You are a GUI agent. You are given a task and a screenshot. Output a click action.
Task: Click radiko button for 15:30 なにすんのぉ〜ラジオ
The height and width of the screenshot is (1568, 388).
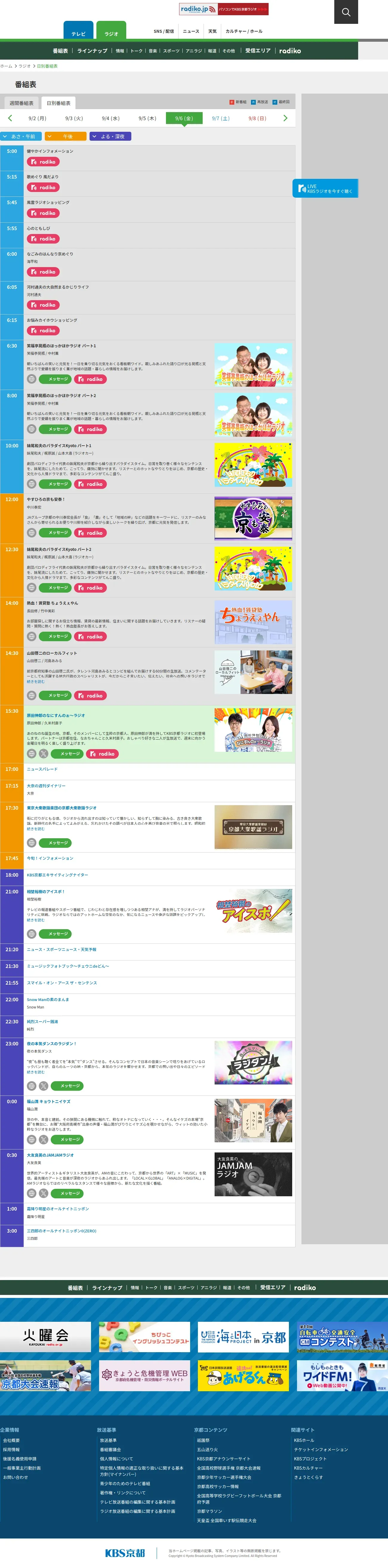click(x=102, y=754)
